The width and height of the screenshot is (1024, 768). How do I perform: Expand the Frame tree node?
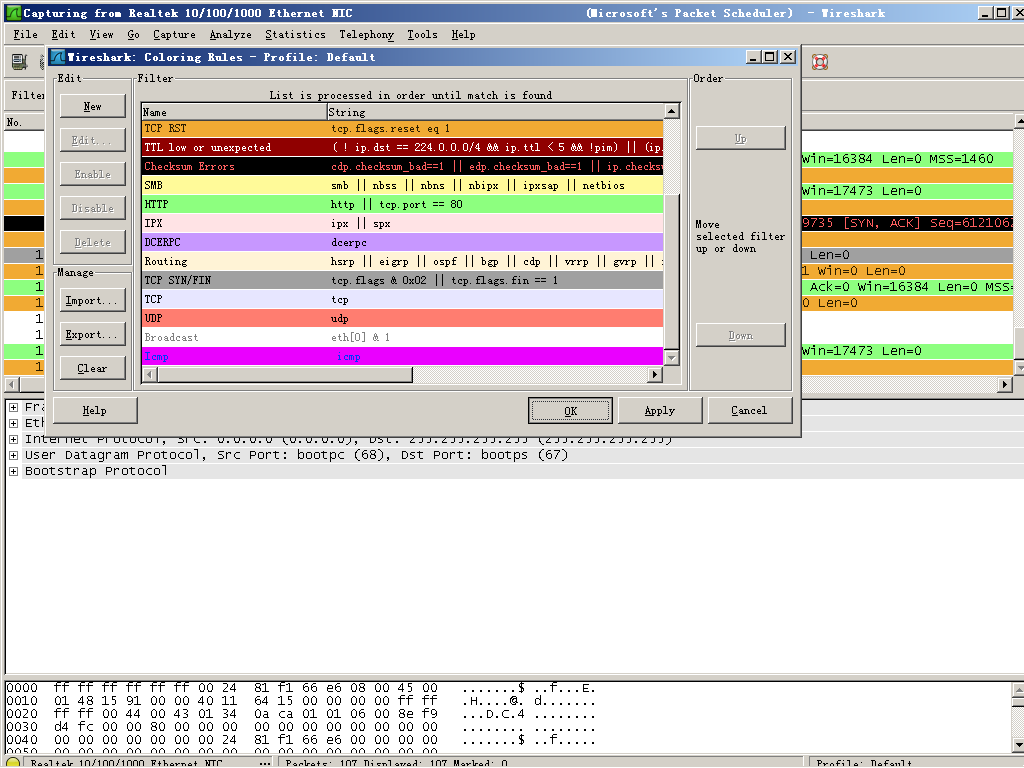[13, 407]
